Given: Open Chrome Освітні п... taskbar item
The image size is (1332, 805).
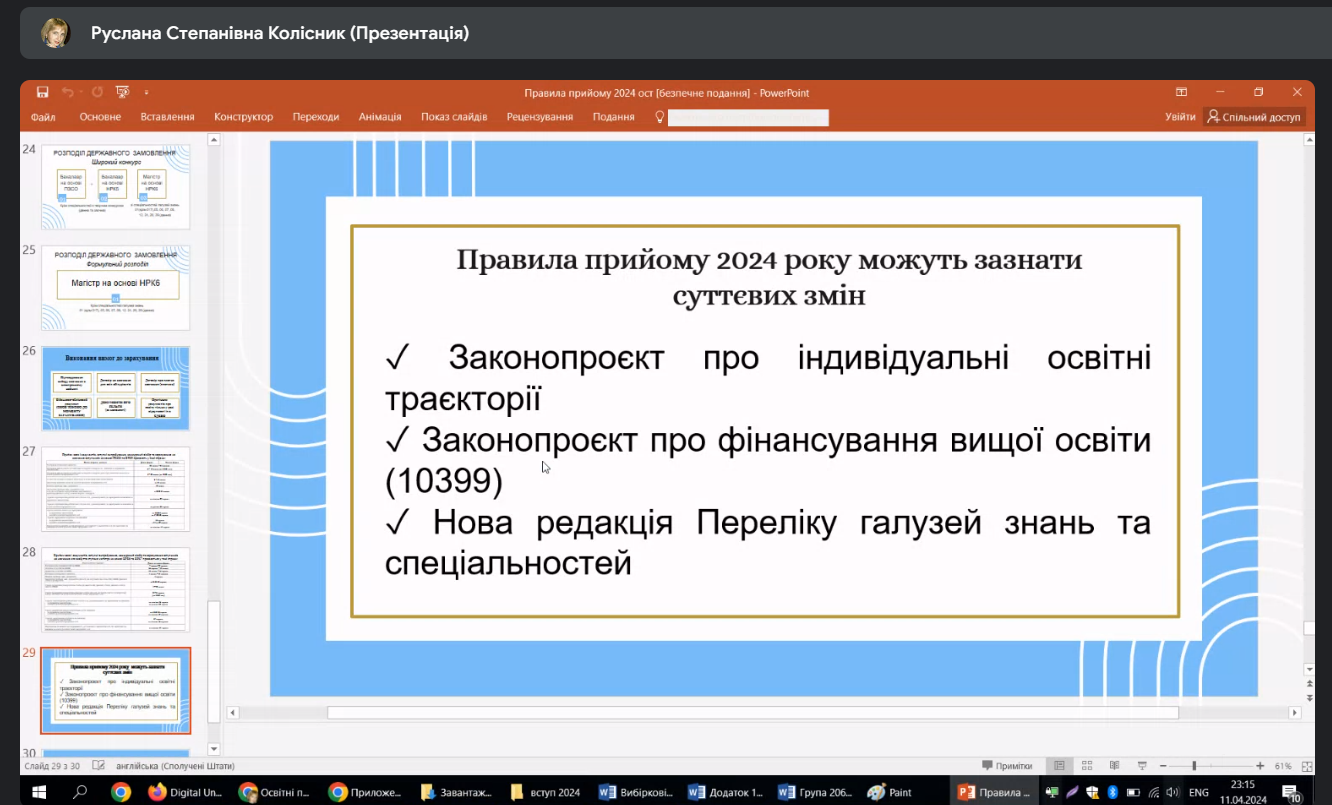Looking at the screenshot, I should pyautogui.click(x=276, y=792).
